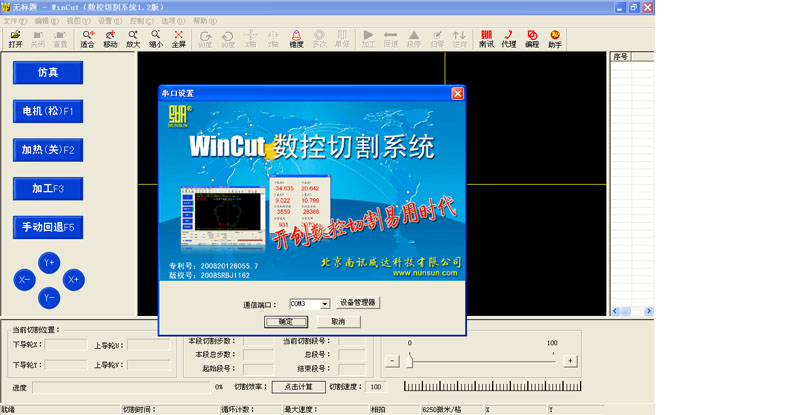Click the 加热(关)F2 button

[x=48, y=150]
